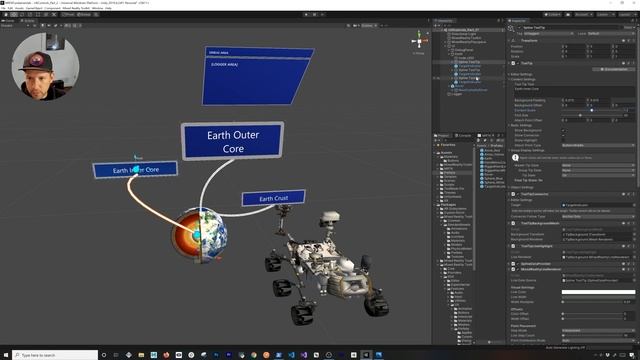Toggle the Show Connector checkbox
The height and width of the screenshot is (360, 640).
coord(564,135)
